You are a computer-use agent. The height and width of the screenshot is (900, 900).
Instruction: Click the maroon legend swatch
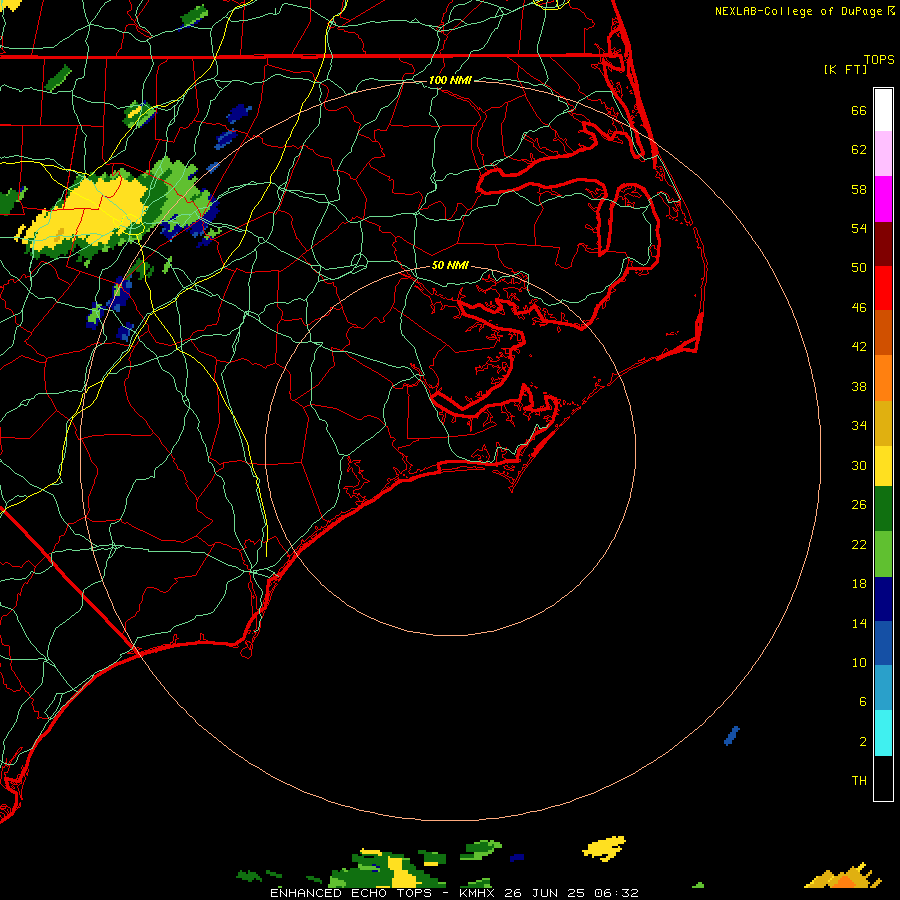883,244
